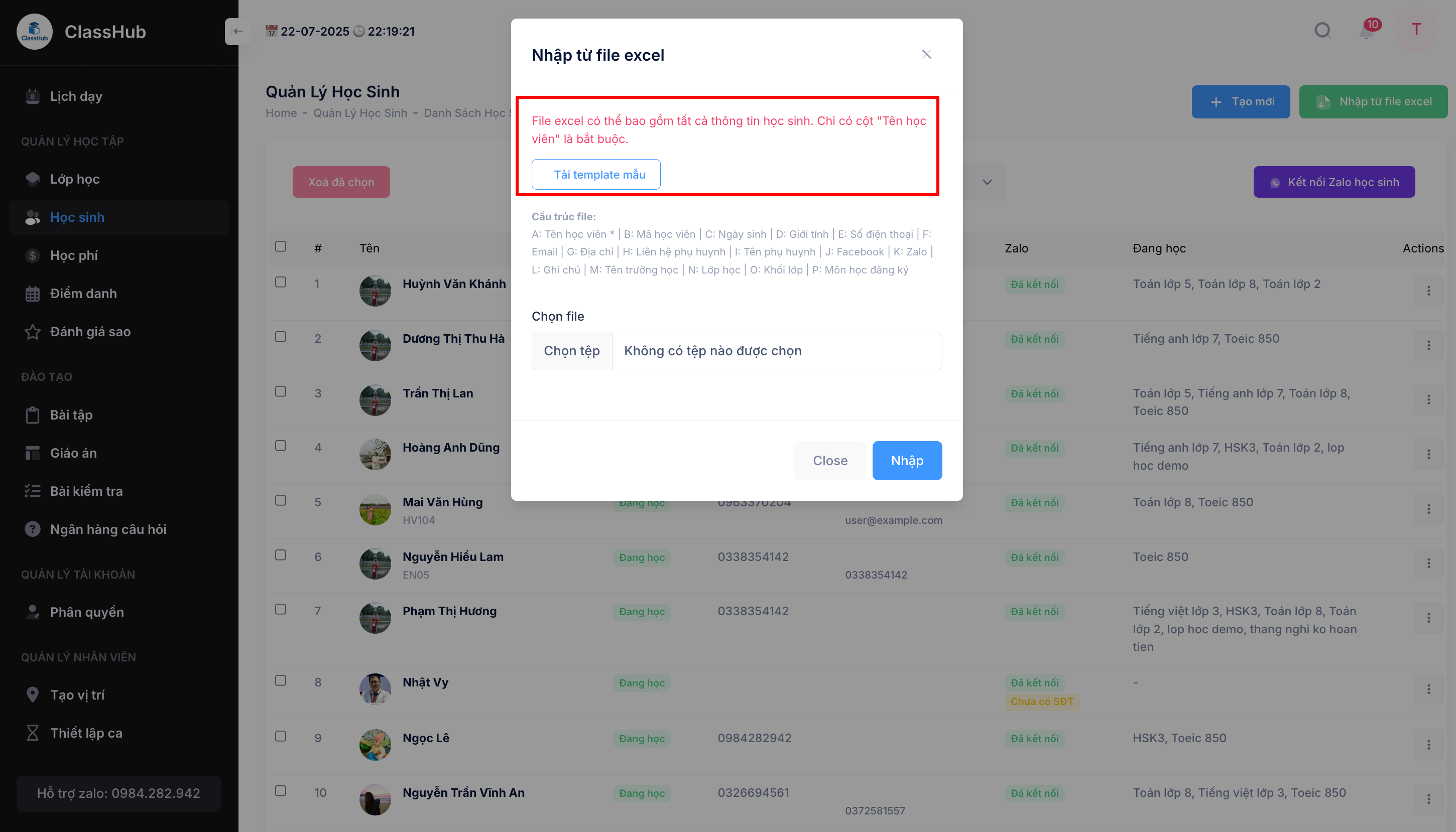The image size is (1456, 832).
Task: Open actions menu for Huỳnh Văn Khánh
Action: [x=1428, y=291]
